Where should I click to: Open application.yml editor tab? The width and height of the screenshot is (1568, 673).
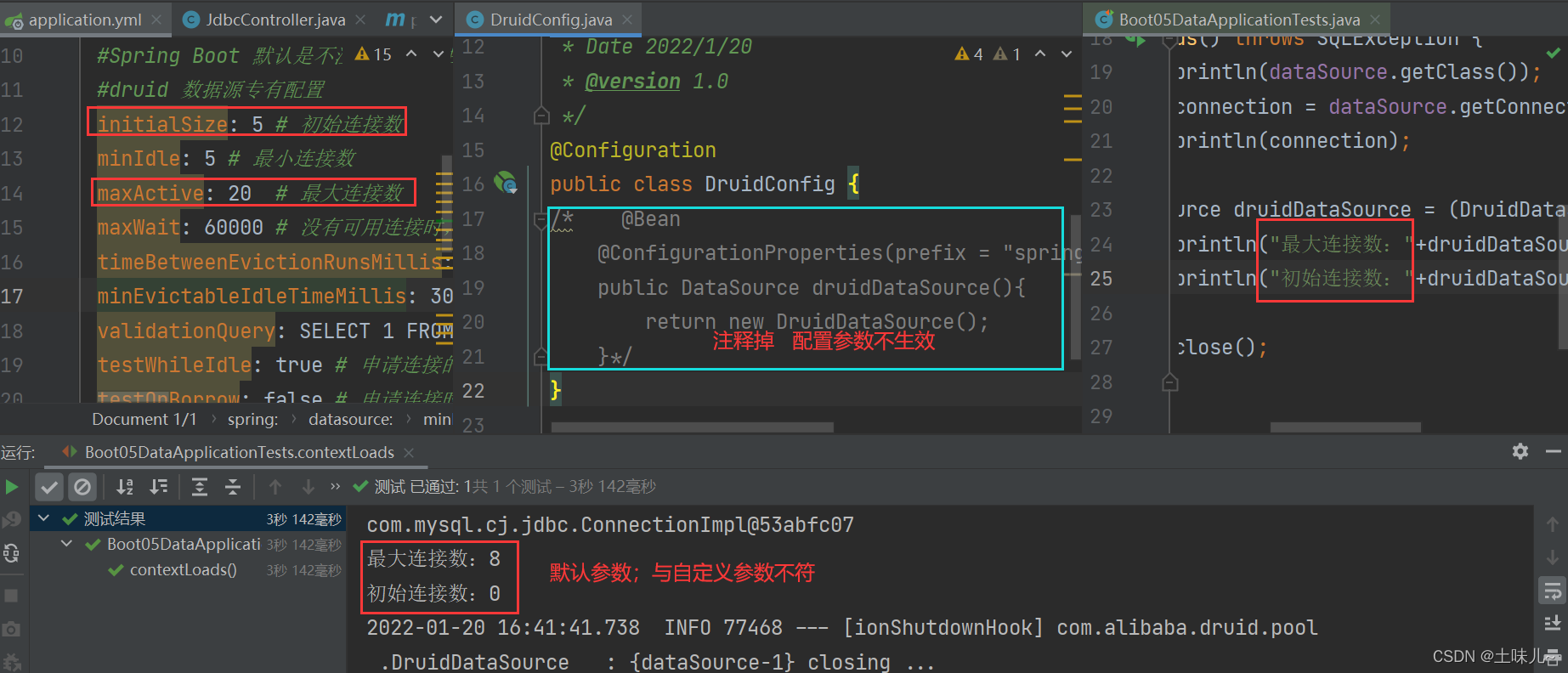click(84, 19)
